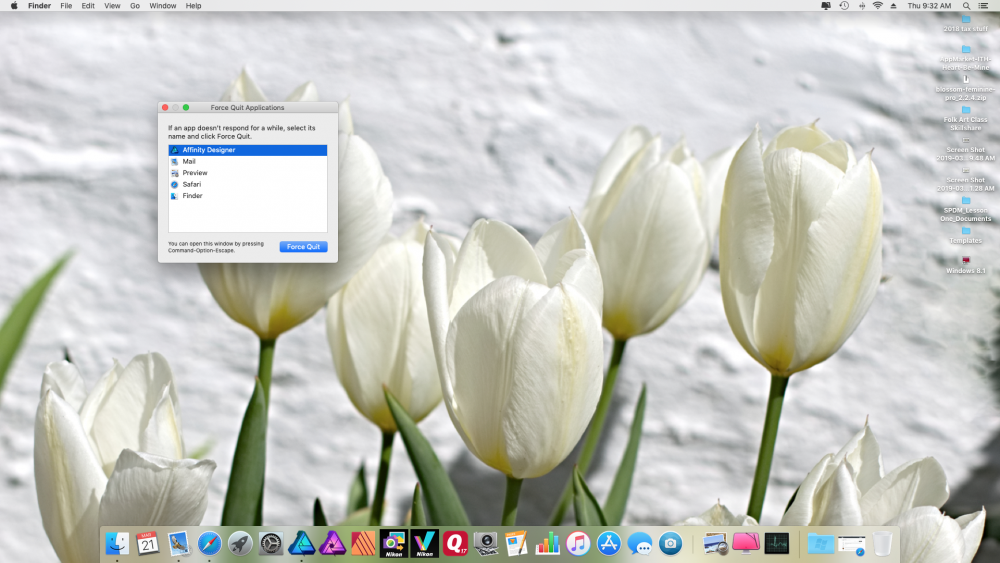This screenshot has width=1000, height=563.
Task: Open Nikon ViewNX V icon in Dock
Action: point(424,544)
